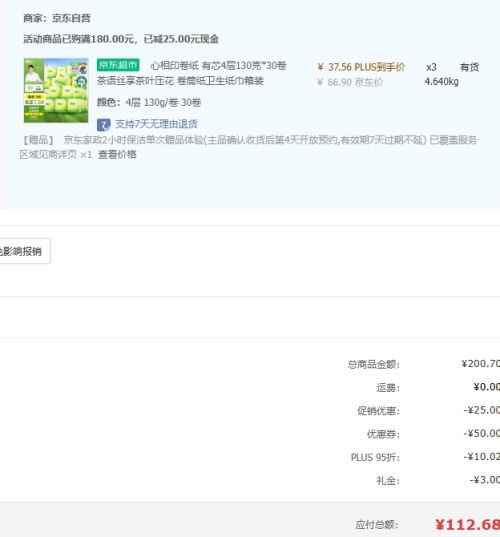This screenshot has height=537, width=500.
Task: Click the 影响报销 button
Action: 24,251
